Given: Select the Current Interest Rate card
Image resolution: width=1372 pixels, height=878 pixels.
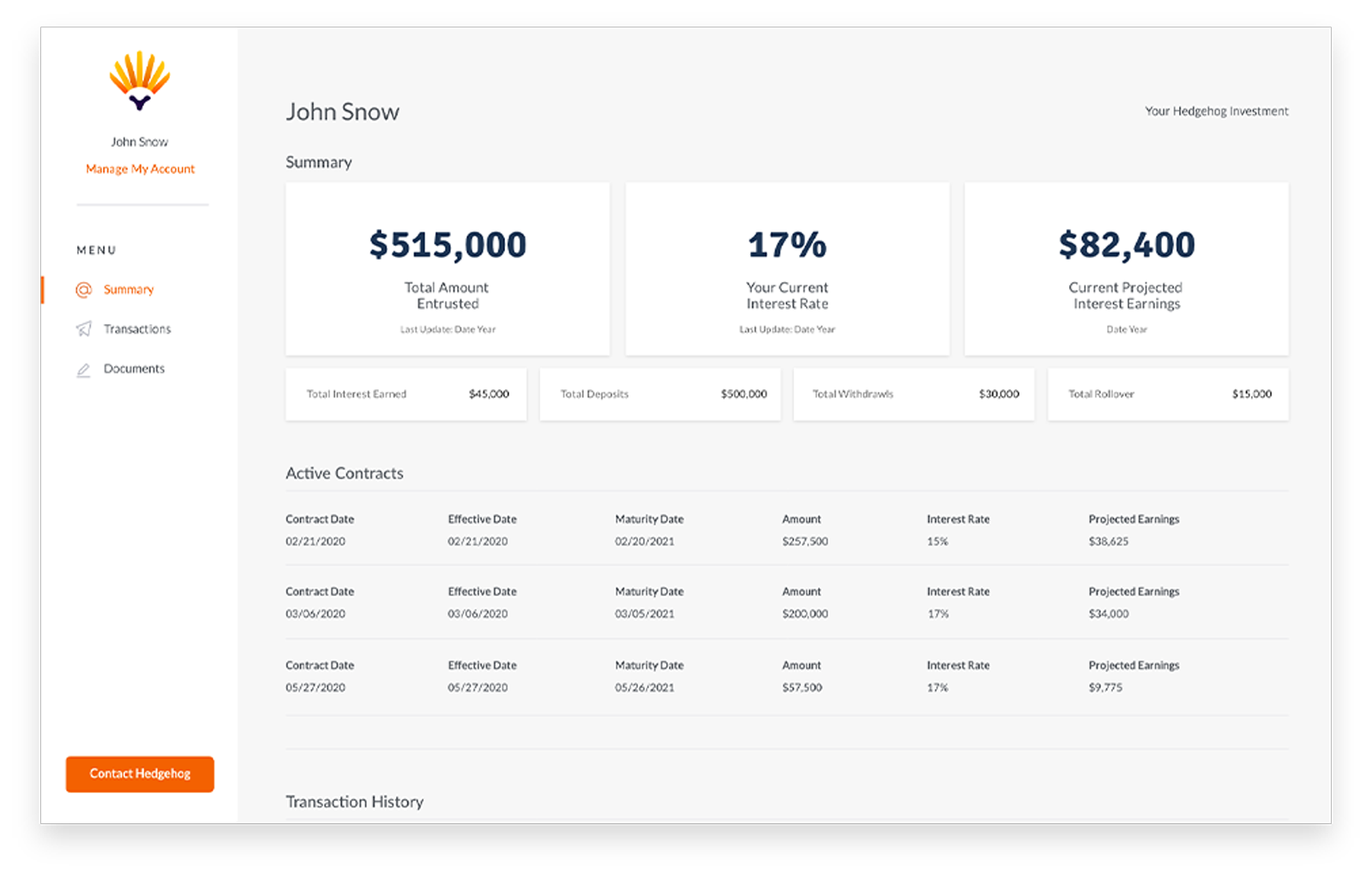Looking at the screenshot, I should pos(786,268).
